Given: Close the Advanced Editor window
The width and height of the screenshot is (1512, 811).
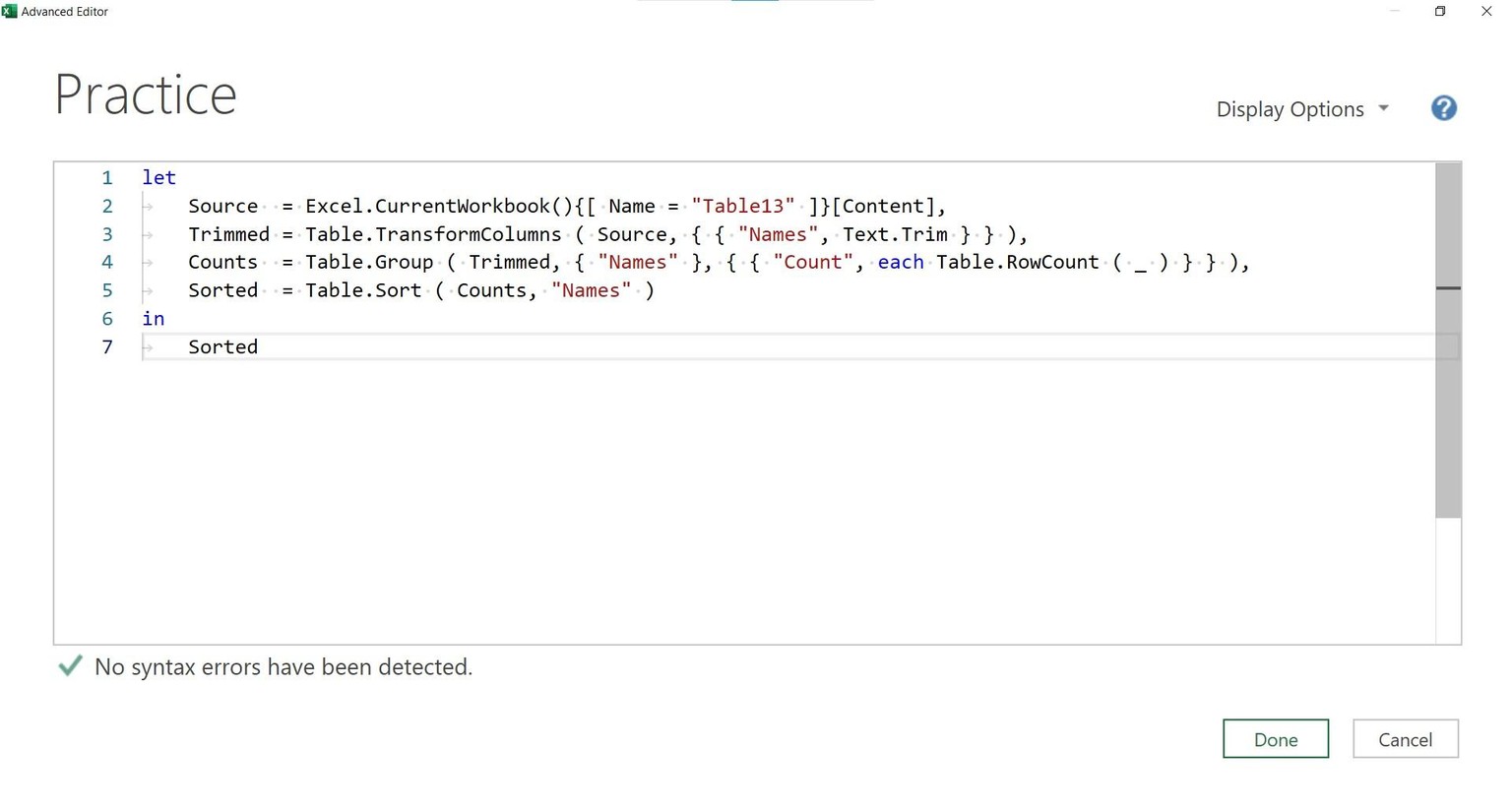Looking at the screenshot, I should pyautogui.click(x=1486, y=11).
